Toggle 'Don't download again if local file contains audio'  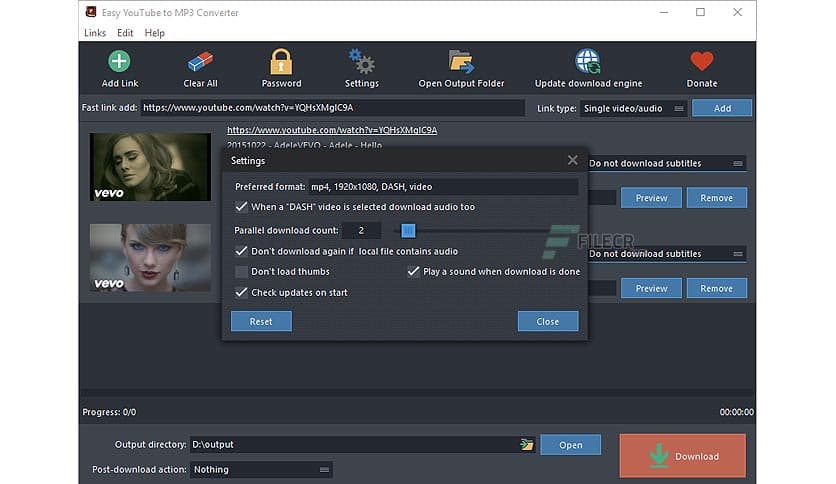point(242,251)
